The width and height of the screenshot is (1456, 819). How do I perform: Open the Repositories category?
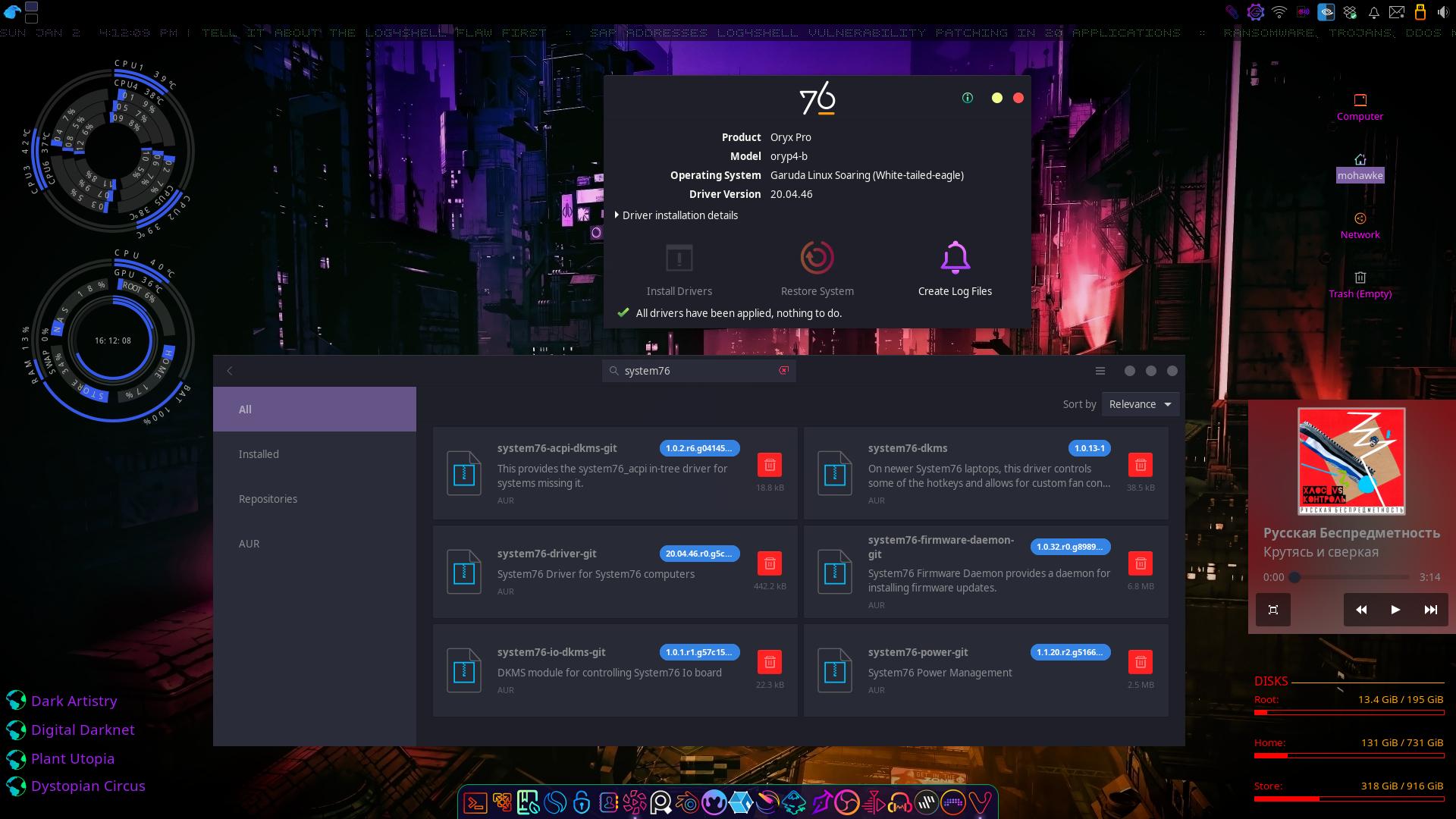[x=268, y=499]
